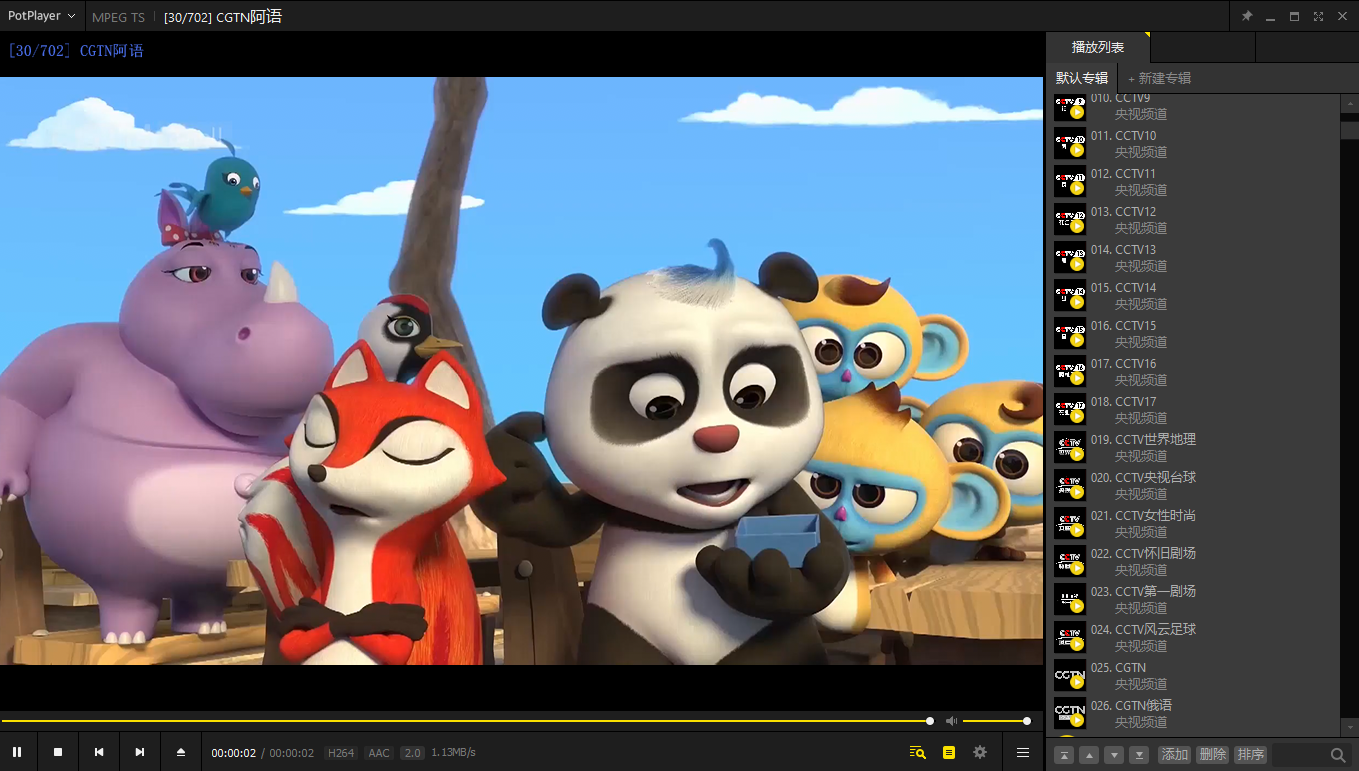The image size is (1359, 771).
Task: Open a file with the eject button
Action: (181, 752)
